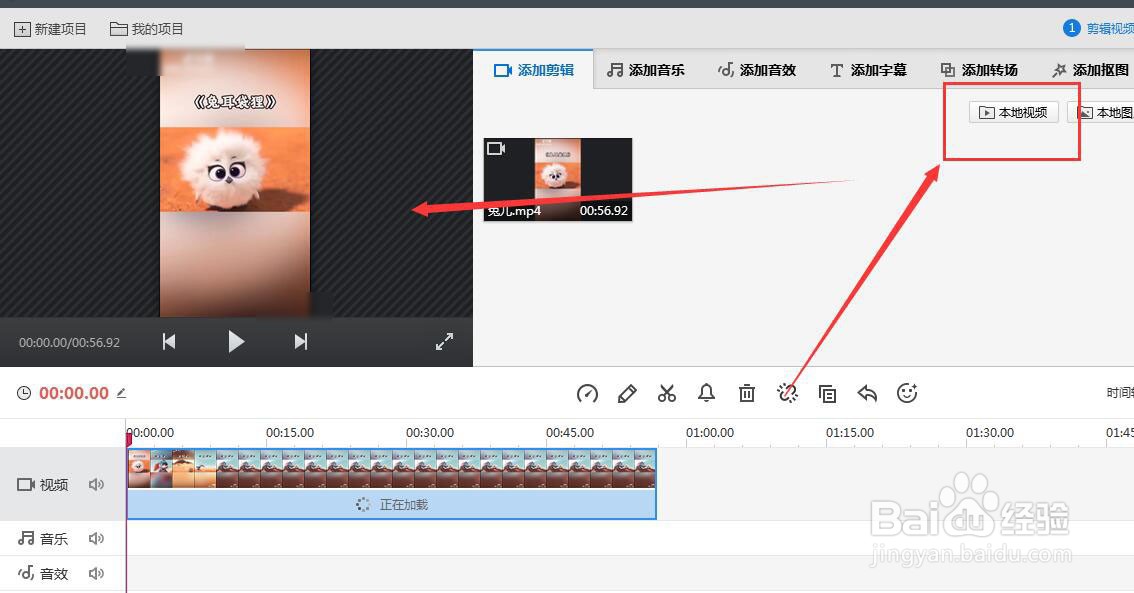The height and width of the screenshot is (593, 1134).
Task: Click the bell icon in timeline toolbar
Action: (707, 393)
